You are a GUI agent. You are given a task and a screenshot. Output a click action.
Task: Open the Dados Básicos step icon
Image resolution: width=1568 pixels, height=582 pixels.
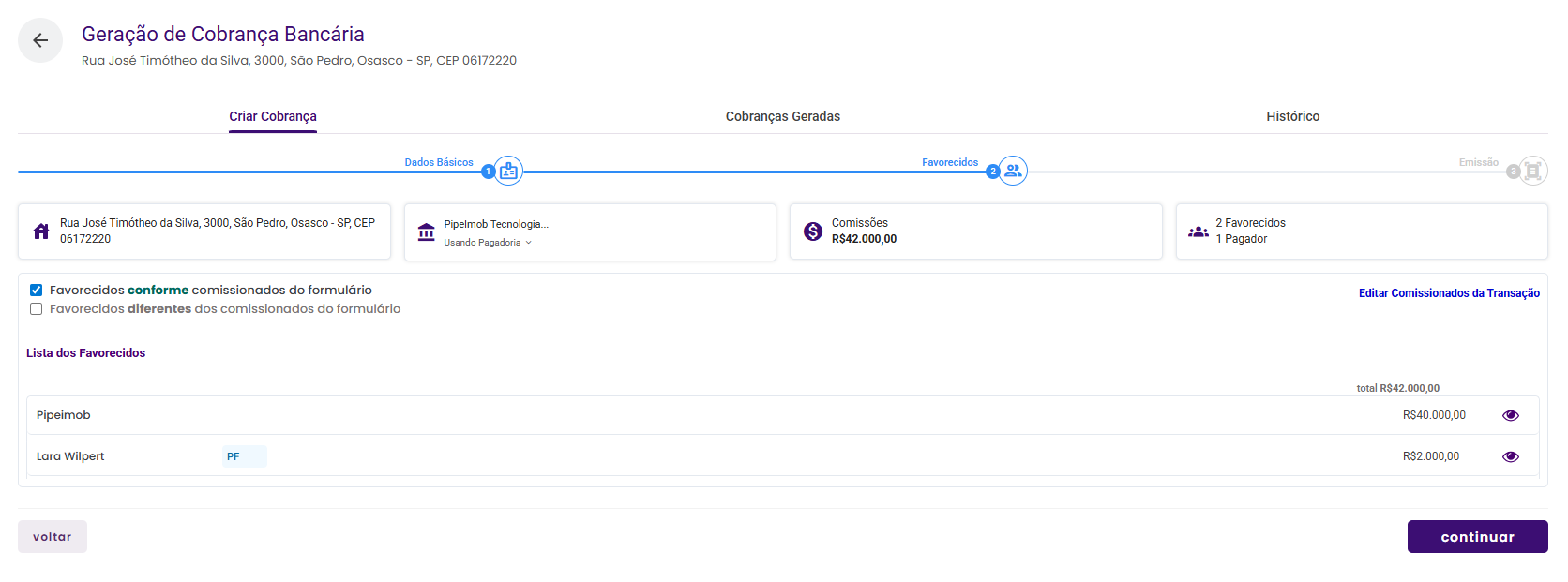coord(508,172)
